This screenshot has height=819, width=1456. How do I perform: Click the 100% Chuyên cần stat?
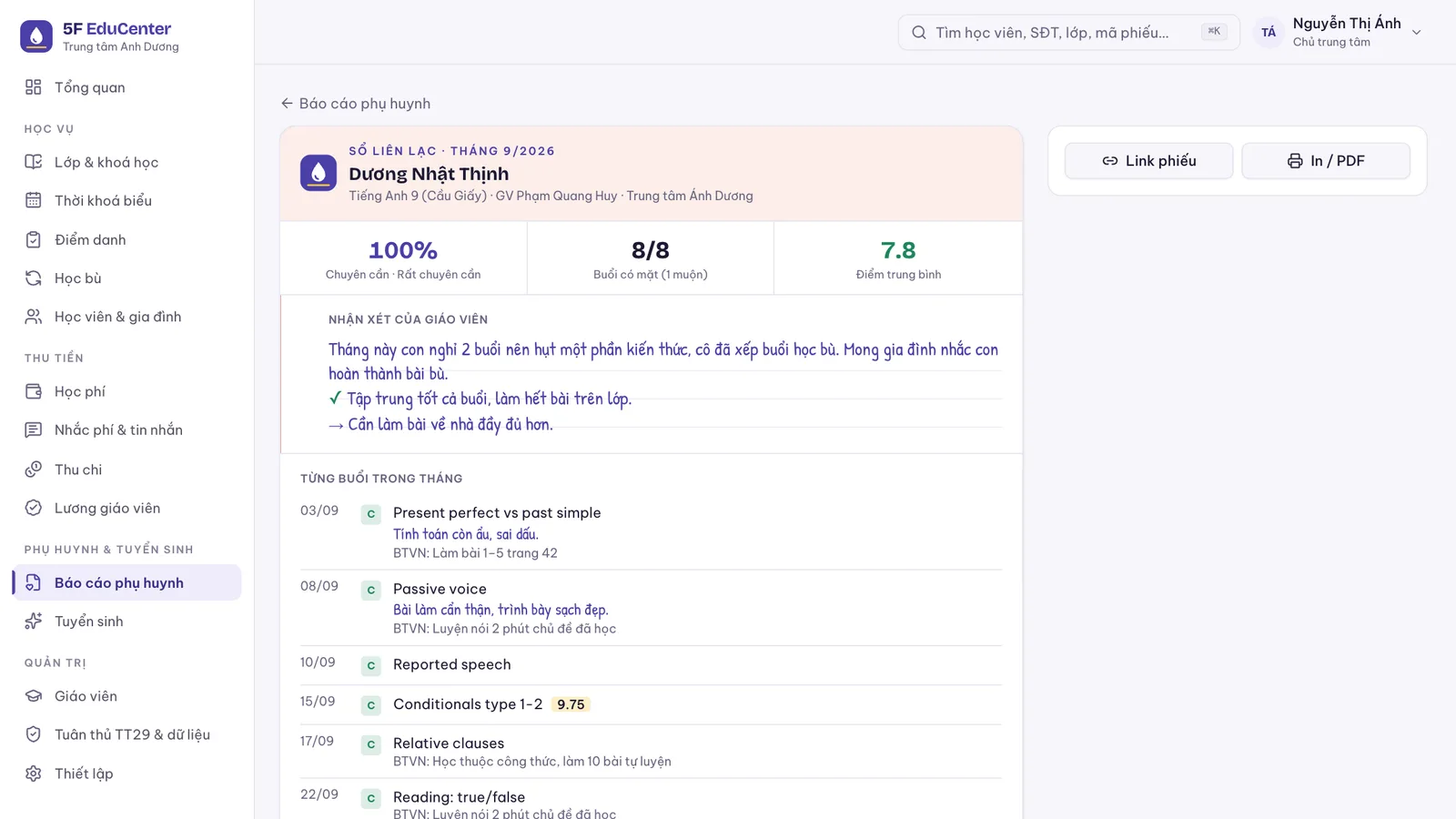click(x=403, y=258)
